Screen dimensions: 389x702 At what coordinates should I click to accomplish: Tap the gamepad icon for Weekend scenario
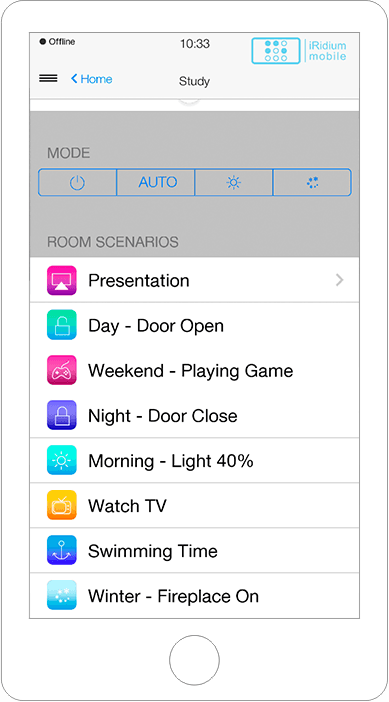(x=62, y=370)
